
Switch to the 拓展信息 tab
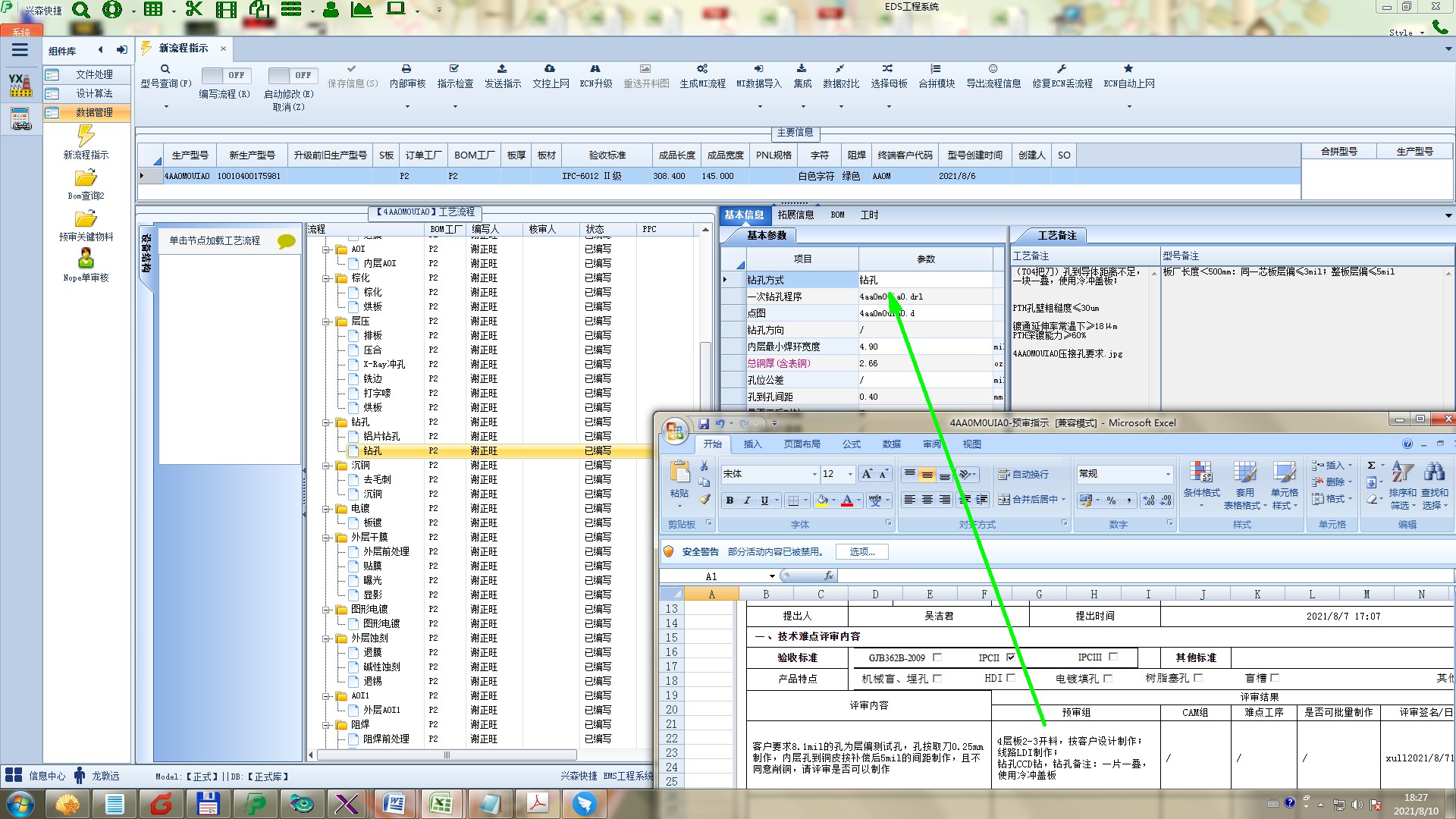[795, 215]
